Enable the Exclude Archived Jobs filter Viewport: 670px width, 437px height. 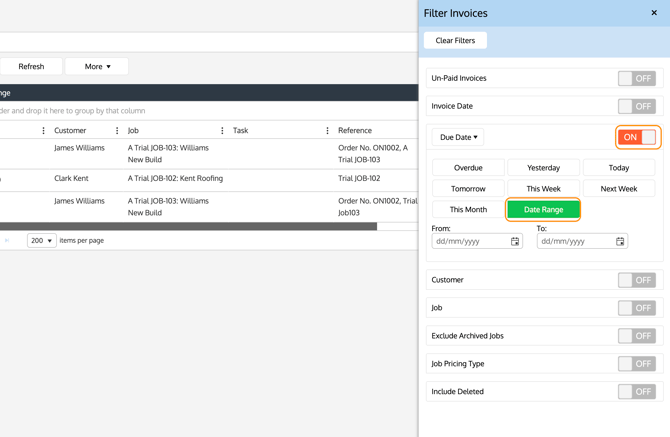[636, 336]
